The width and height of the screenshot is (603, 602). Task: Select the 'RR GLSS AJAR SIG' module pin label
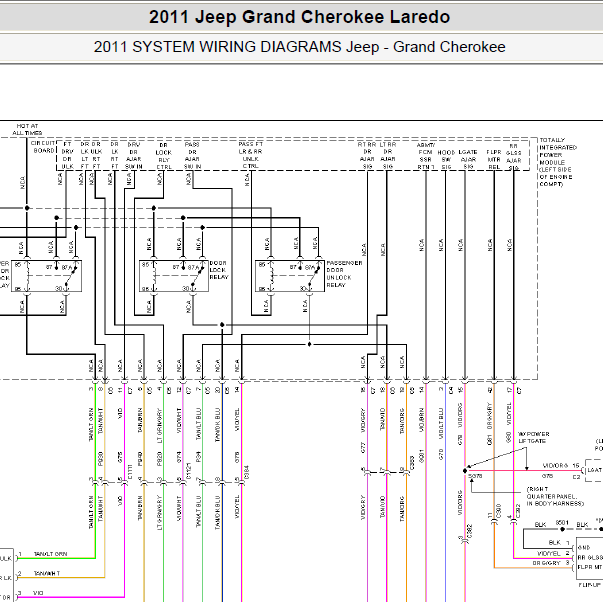coord(513,157)
